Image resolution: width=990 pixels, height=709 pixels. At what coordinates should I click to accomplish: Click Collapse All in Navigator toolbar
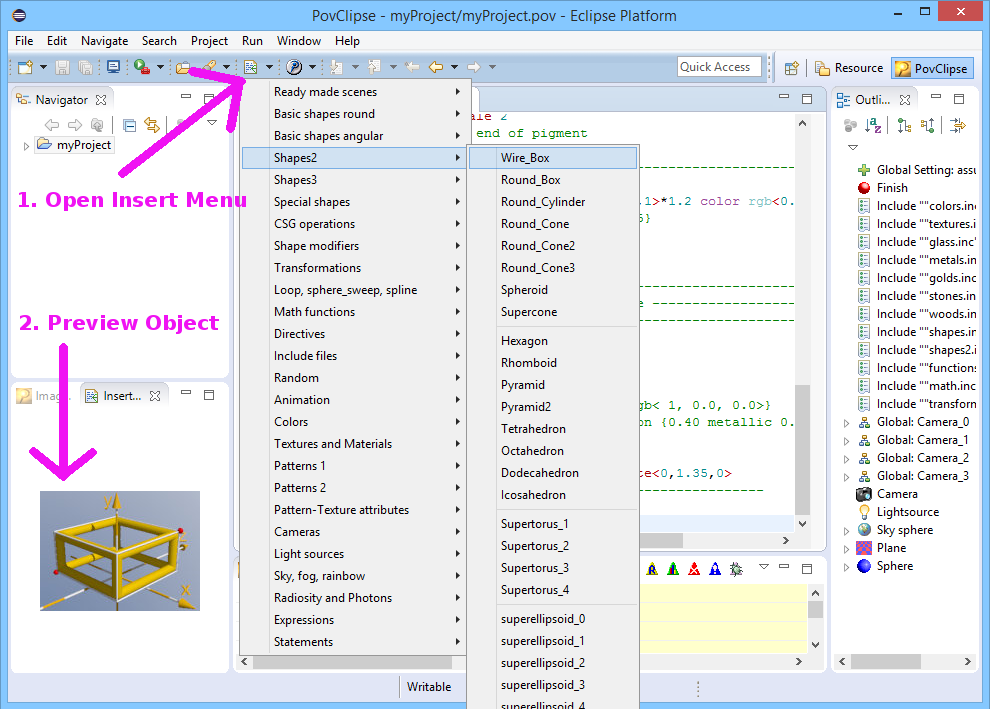pos(129,125)
